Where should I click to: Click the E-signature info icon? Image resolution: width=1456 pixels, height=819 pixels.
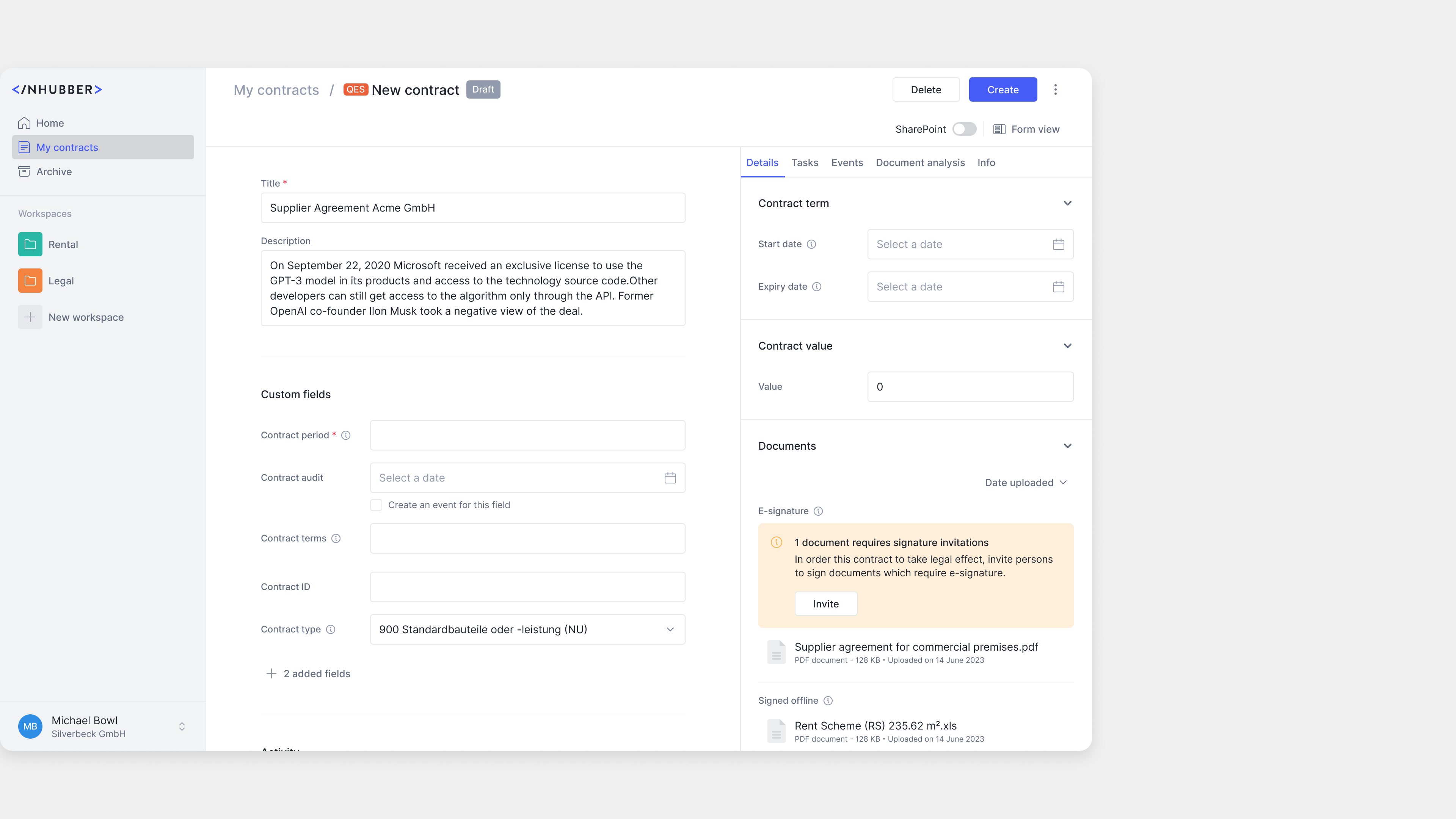coord(818,511)
